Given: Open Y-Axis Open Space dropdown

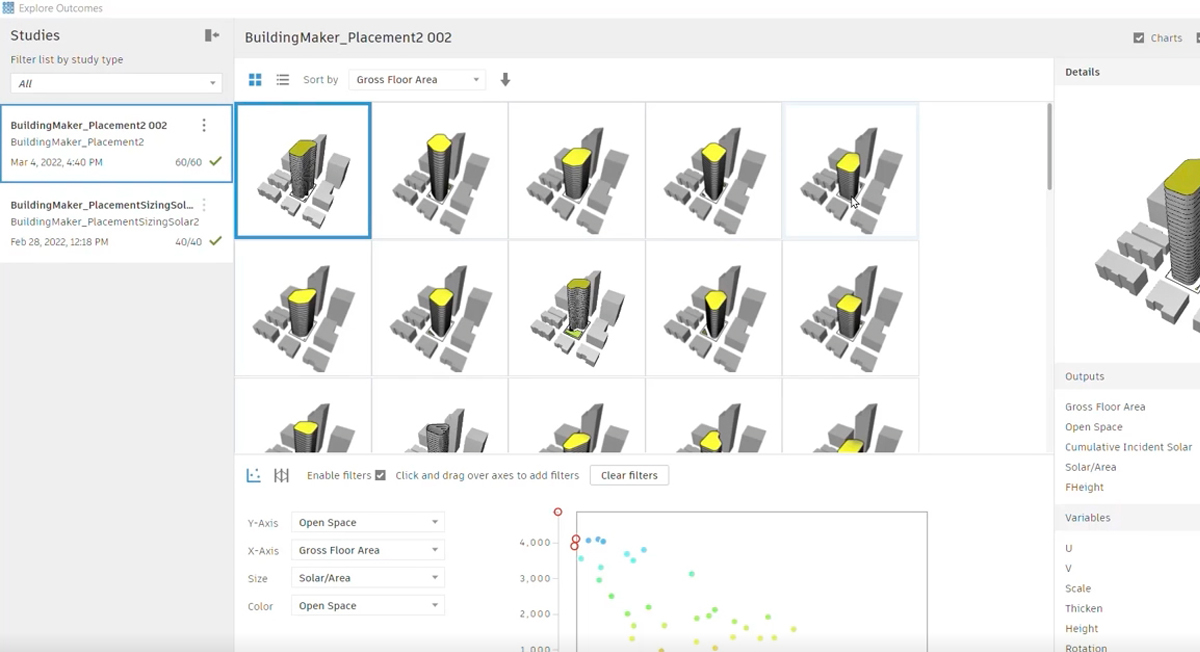Looking at the screenshot, I should (x=368, y=523).
